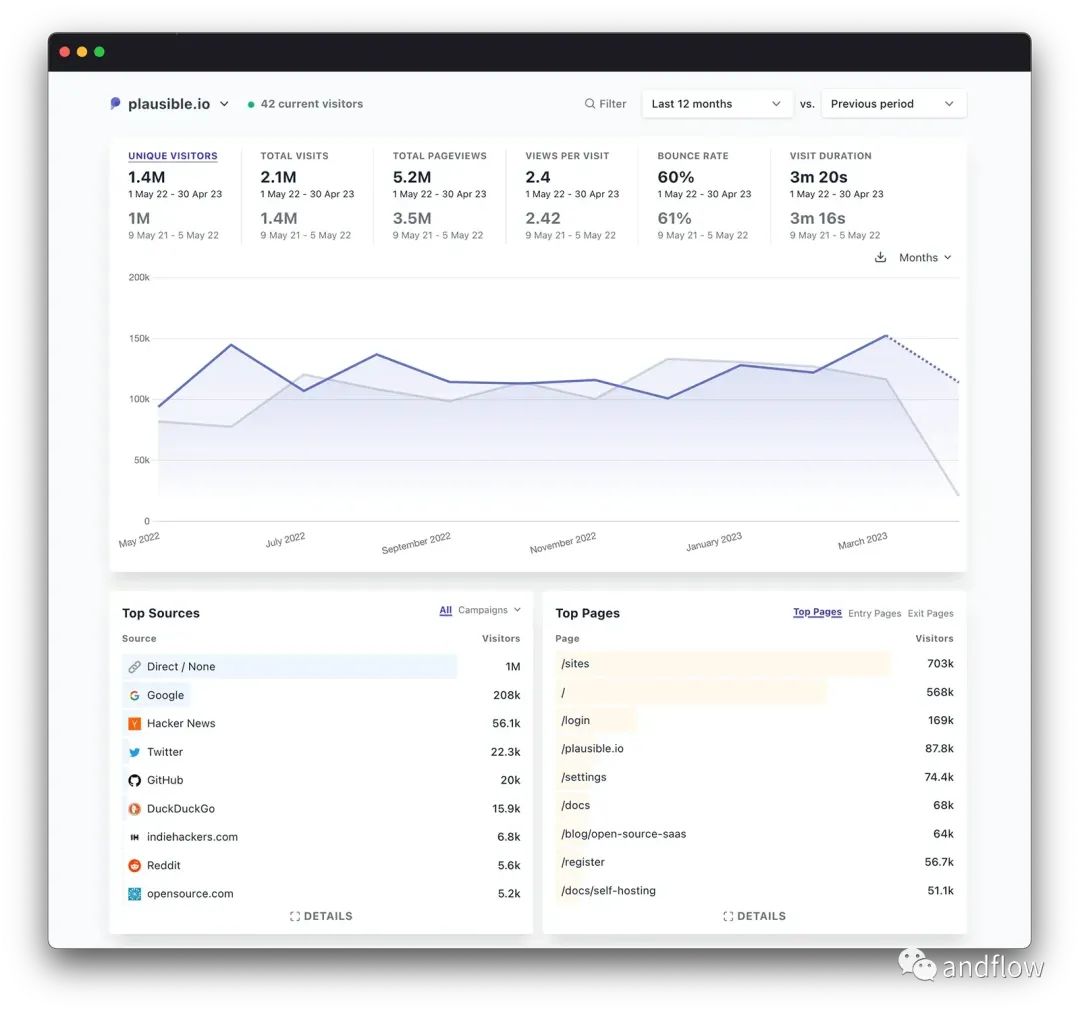Select the Total Pageviews metric

(439, 156)
